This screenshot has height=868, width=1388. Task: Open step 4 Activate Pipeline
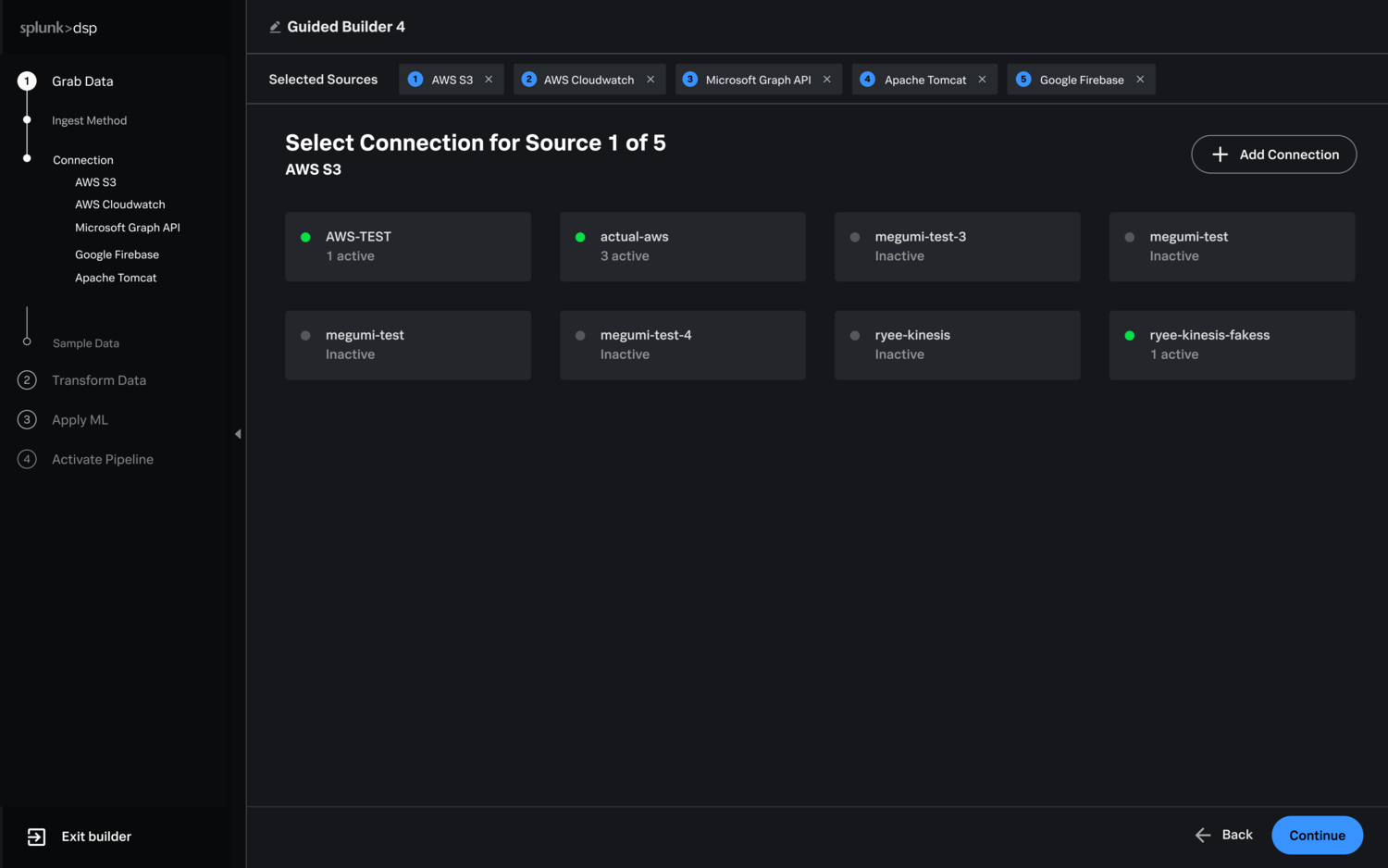pyautogui.click(x=103, y=460)
